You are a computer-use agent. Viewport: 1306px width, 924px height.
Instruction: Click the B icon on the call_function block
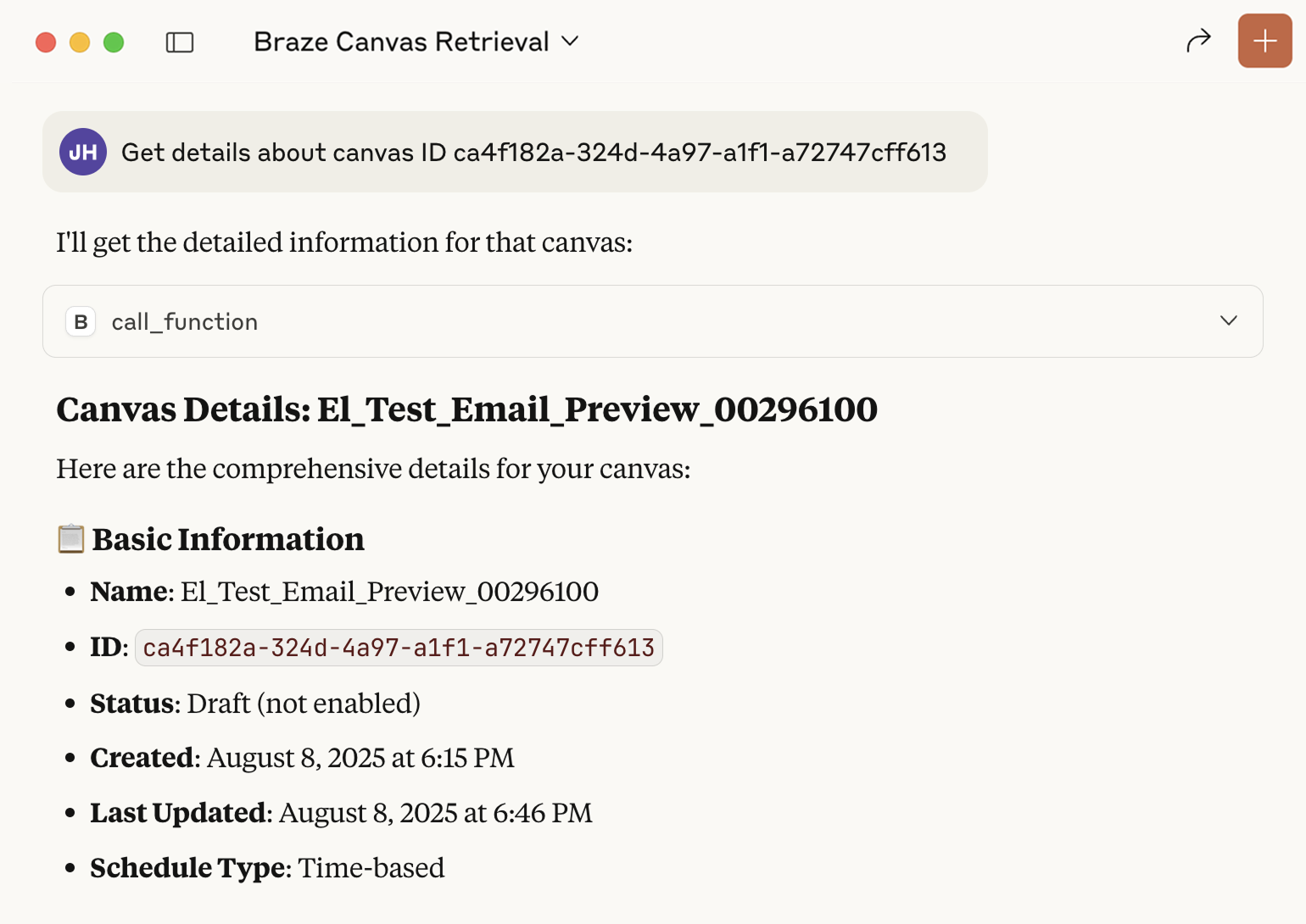[81, 321]
